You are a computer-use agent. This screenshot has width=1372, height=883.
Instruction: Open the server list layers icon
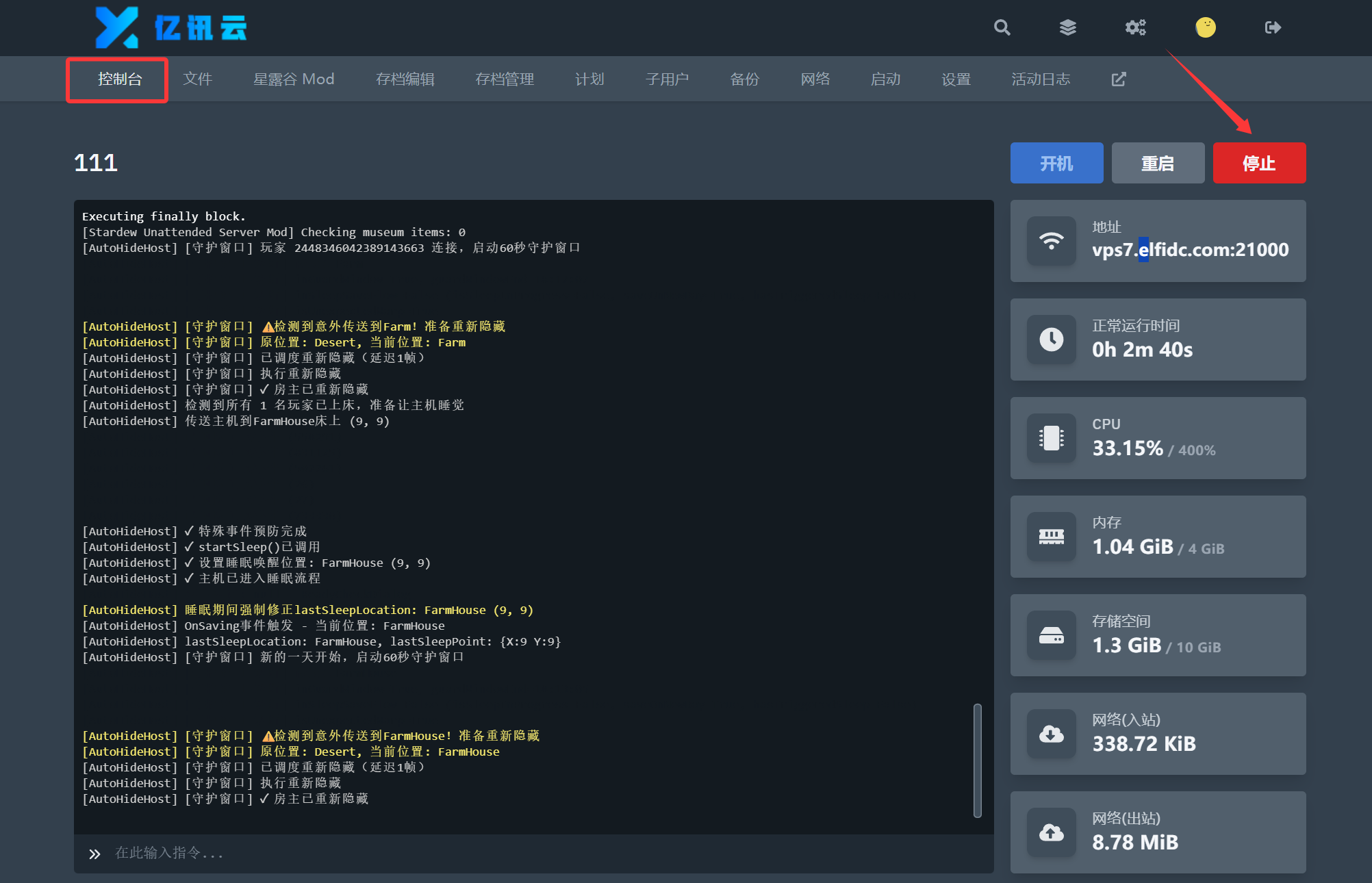1068,27
